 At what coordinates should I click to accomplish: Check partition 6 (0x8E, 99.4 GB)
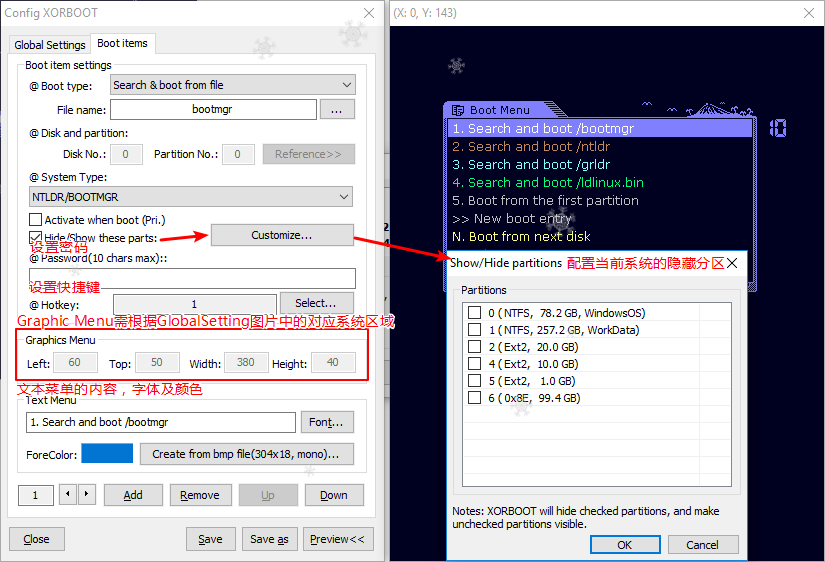475,397
